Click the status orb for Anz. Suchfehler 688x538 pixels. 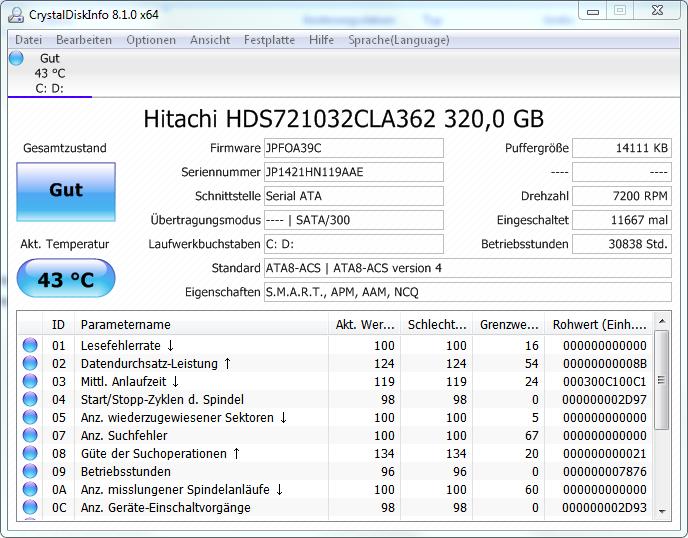pyautogui.click(x=30, y=435)
